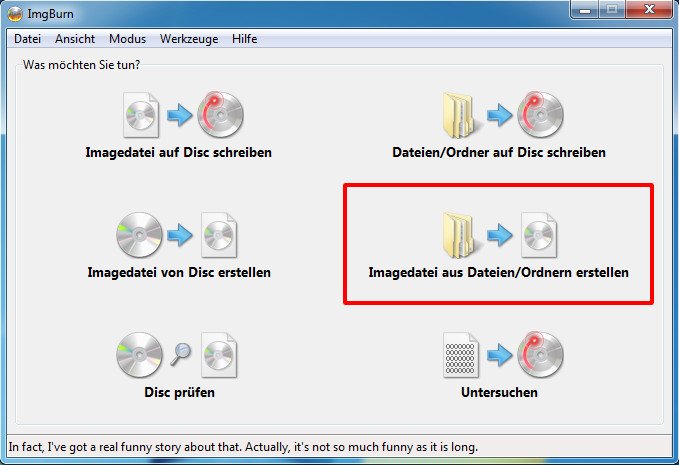This screenshot has width=679, height=465.
Task: Choose 'Imagedatei auf Disc schreiben'
Action: (x=178, y=152)
